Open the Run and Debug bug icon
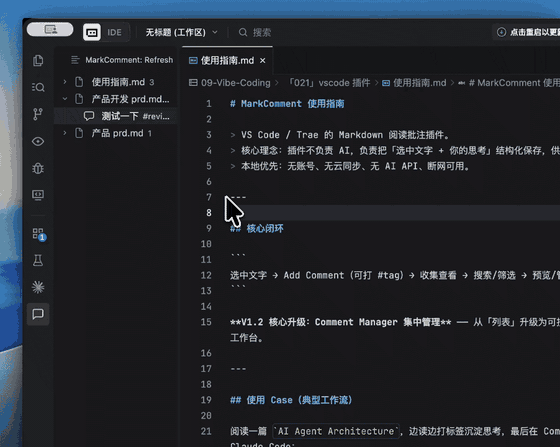 (38, 168)
